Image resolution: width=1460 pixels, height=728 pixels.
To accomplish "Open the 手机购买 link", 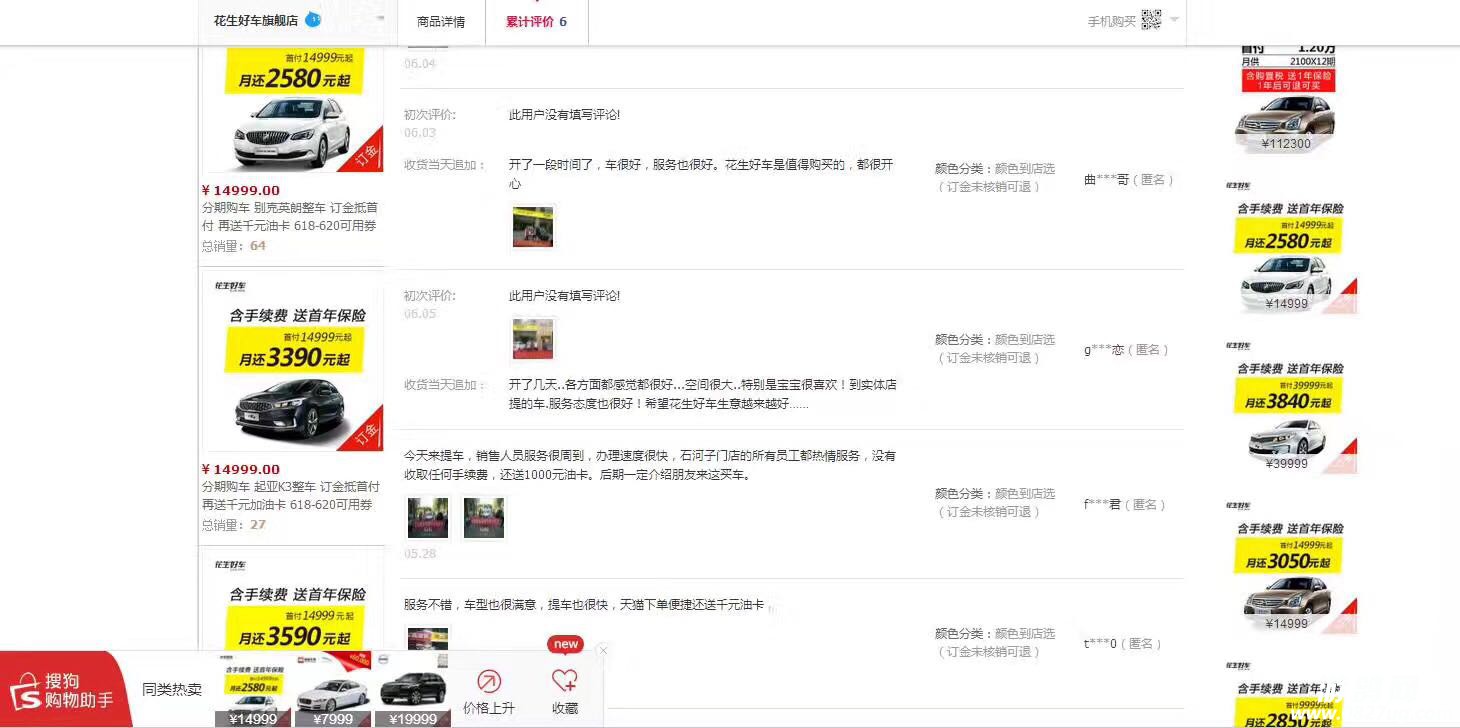I will 1112,21.
